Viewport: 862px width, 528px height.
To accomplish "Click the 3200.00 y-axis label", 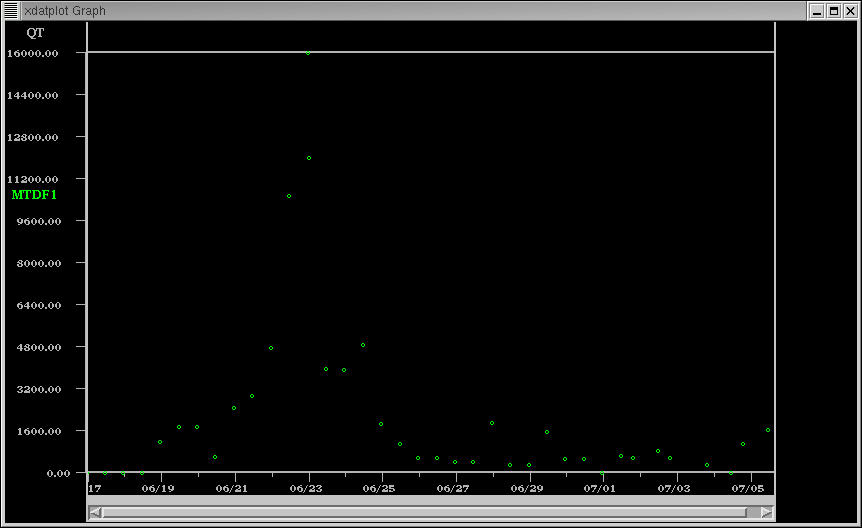I will [38, 389].
